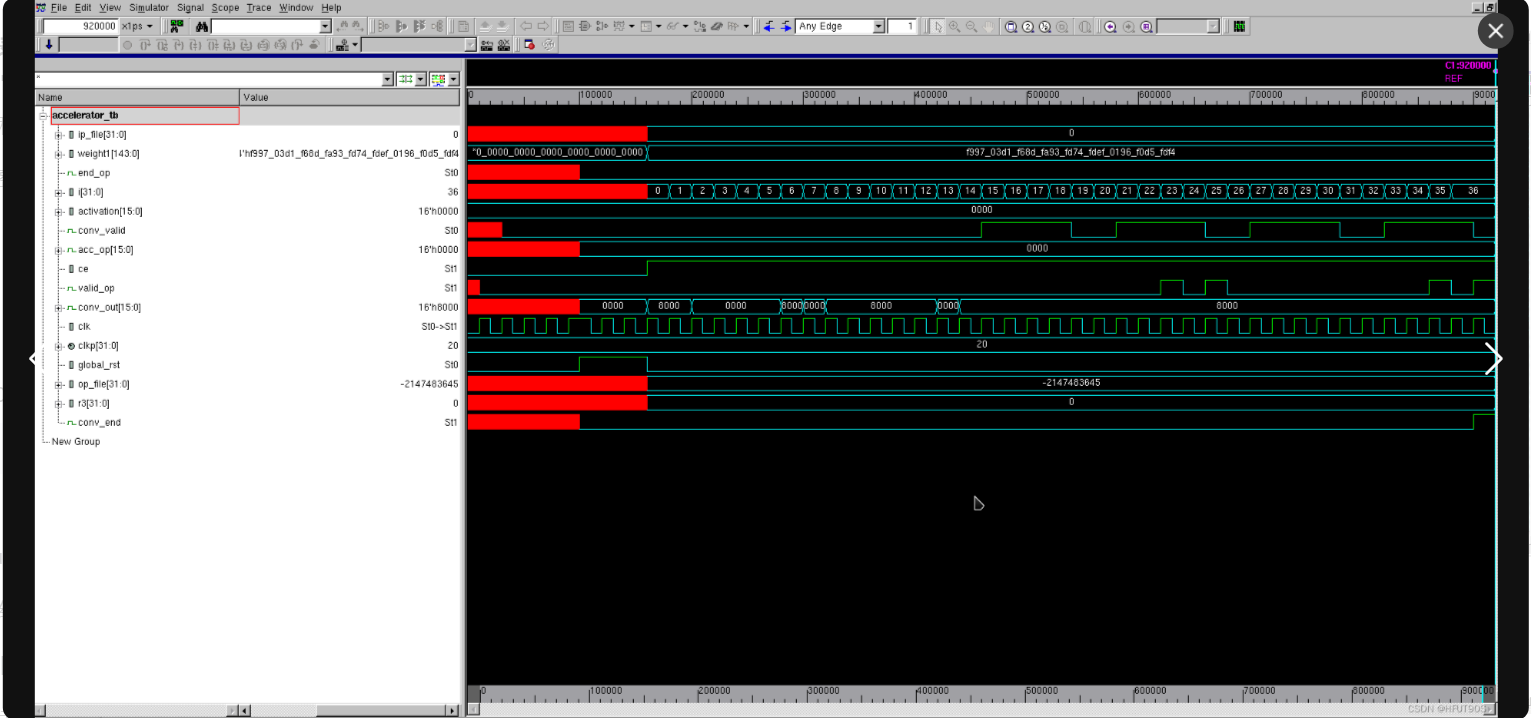Open the Help menu
The height and width of the screenshot is (718, 1532).
(x=331, y=8)
